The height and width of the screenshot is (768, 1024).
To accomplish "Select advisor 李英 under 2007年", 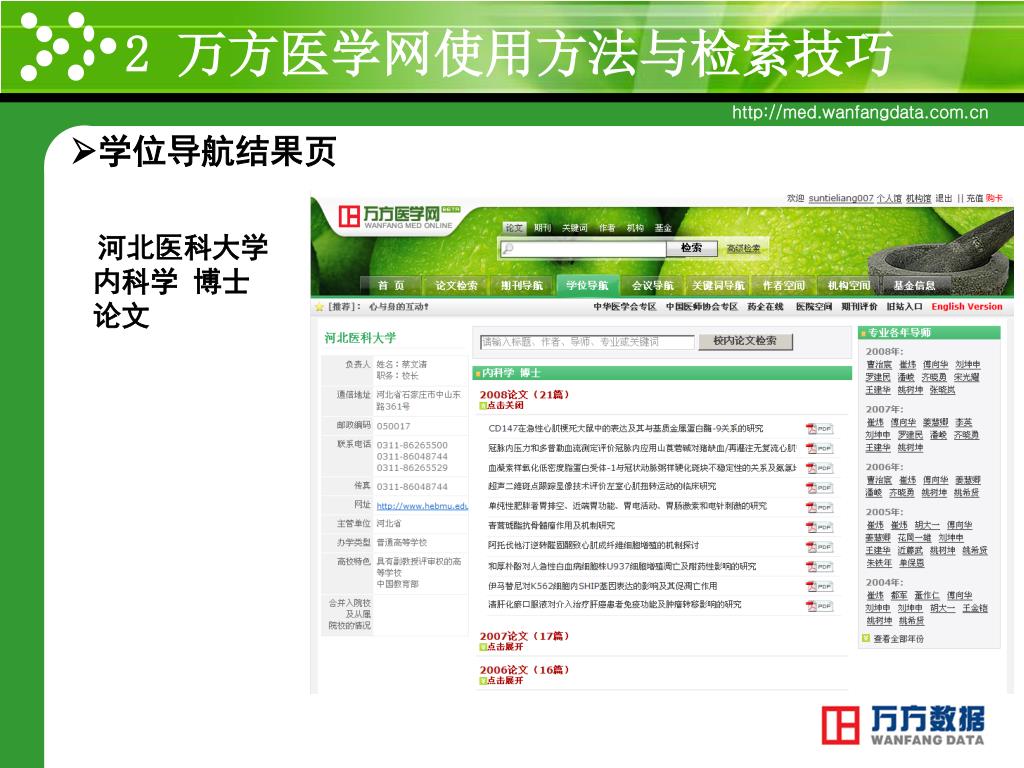I will click(963, 423).
